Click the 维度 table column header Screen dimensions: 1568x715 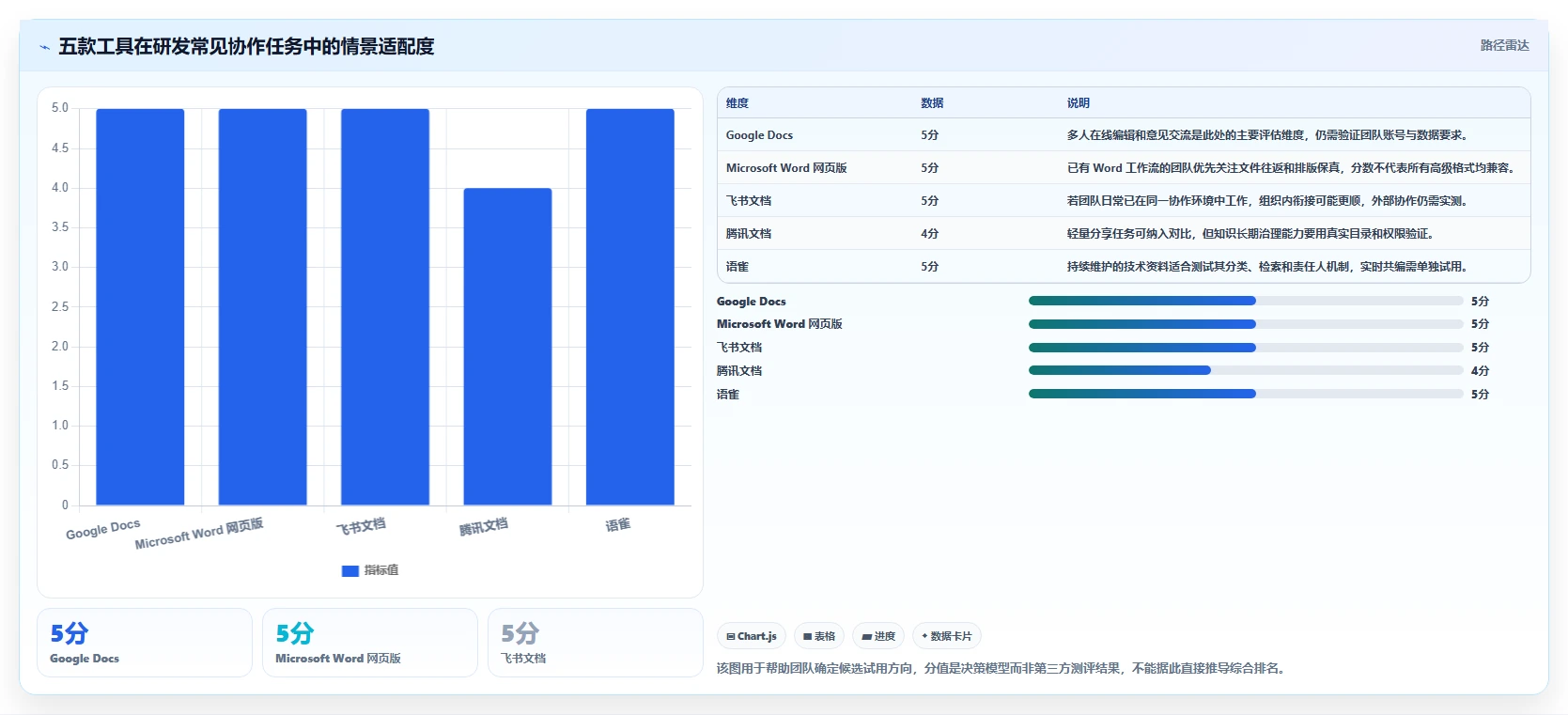(737, 103)
